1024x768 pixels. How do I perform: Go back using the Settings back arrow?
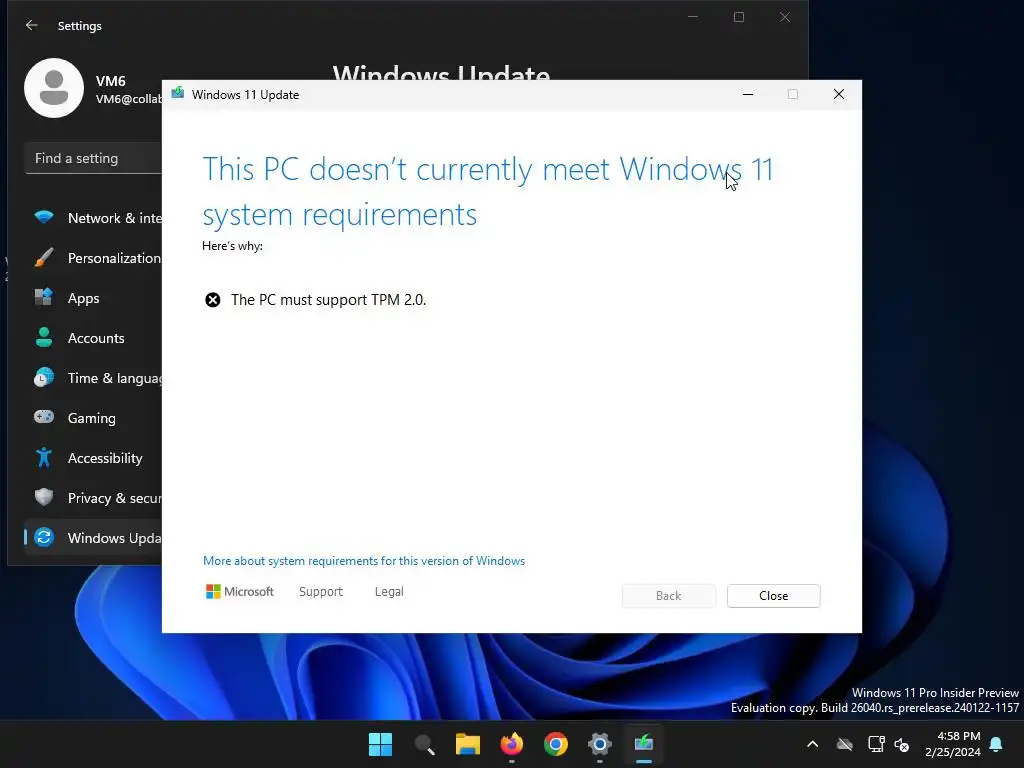point(31,25)
